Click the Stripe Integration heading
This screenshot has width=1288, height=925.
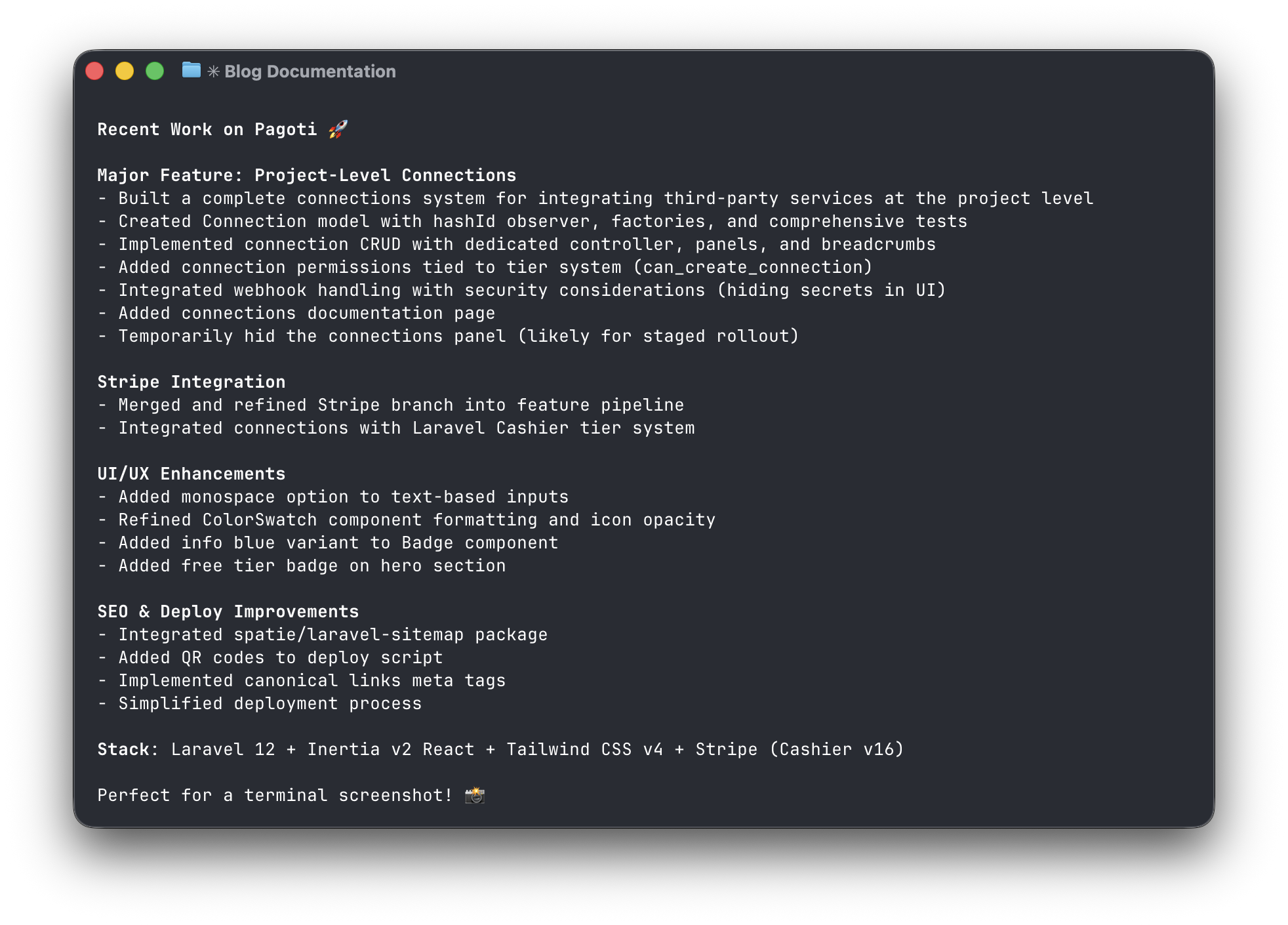[191, 381]
